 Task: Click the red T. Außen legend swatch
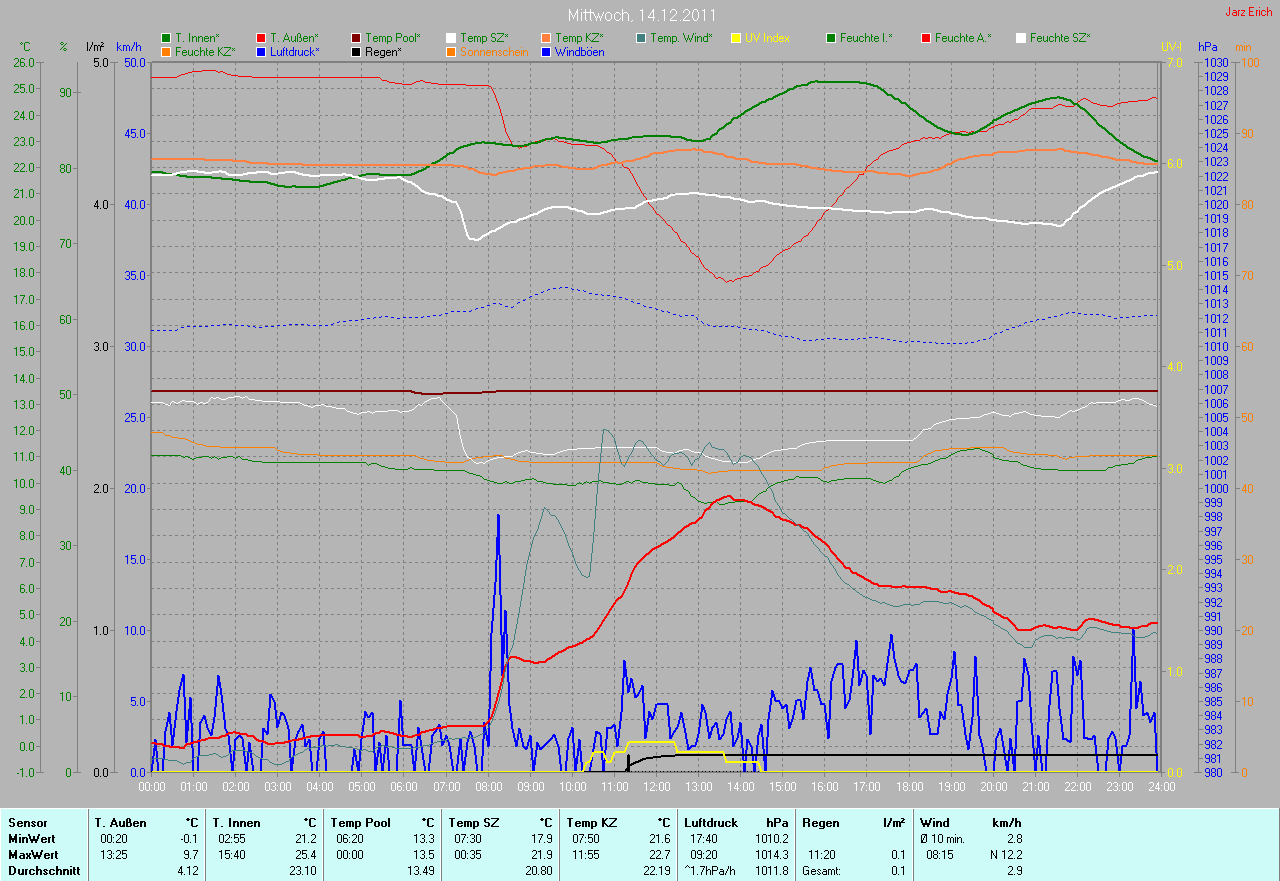pos(261,38)
